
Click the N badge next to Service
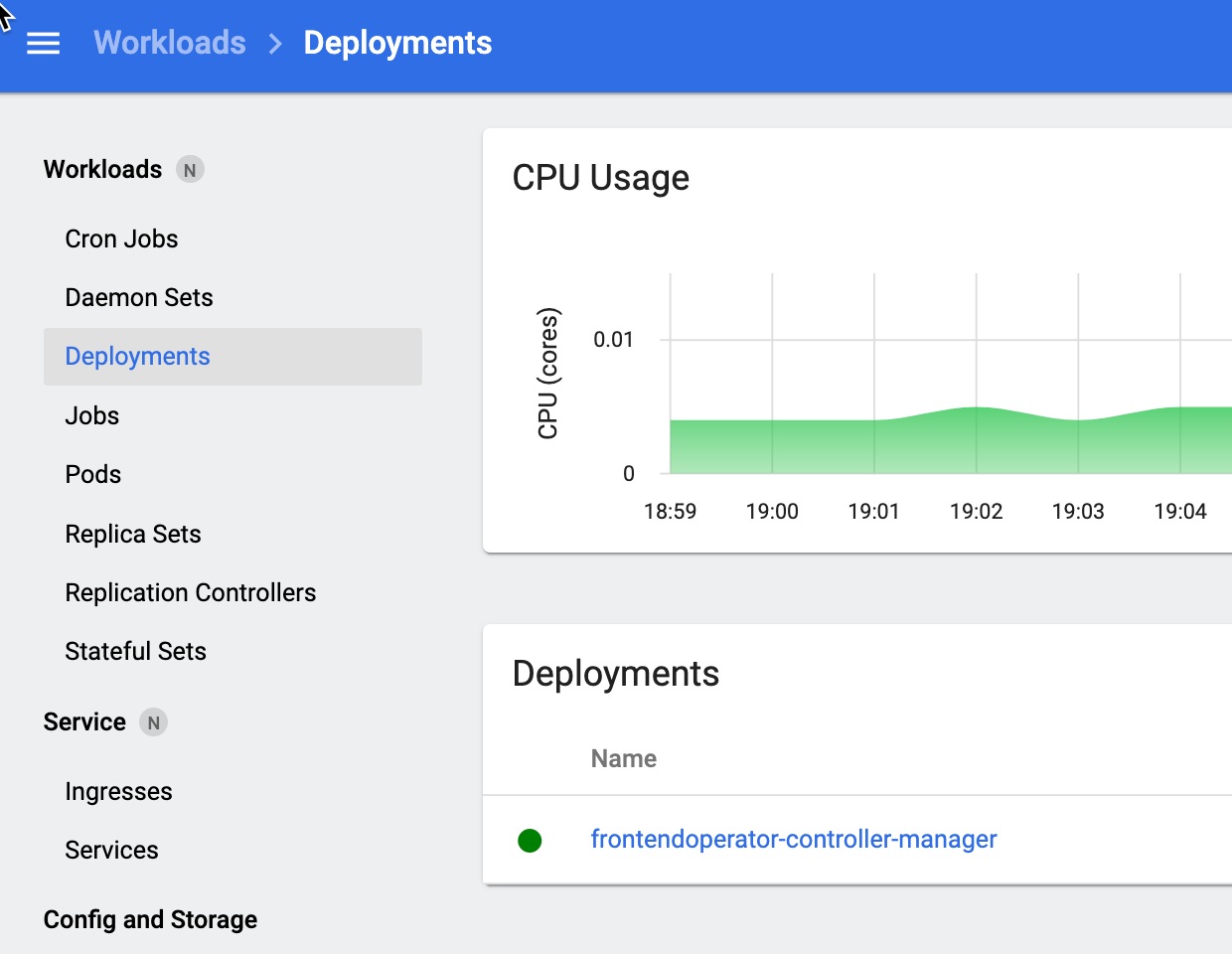coord(153,722)
